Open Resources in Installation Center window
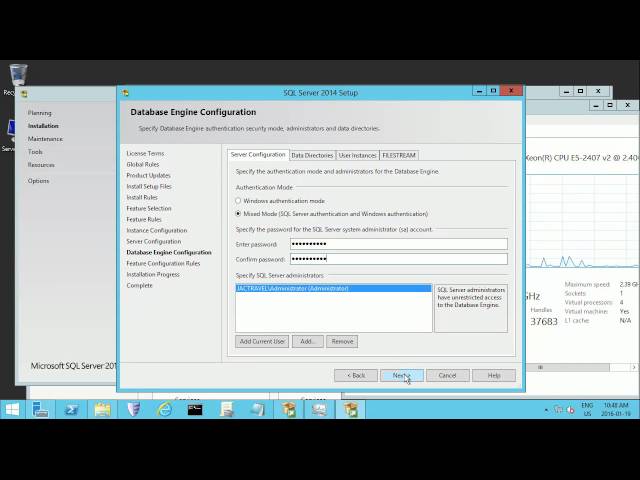Viewport: 640px width, 480px height. (x=41, y=165)
